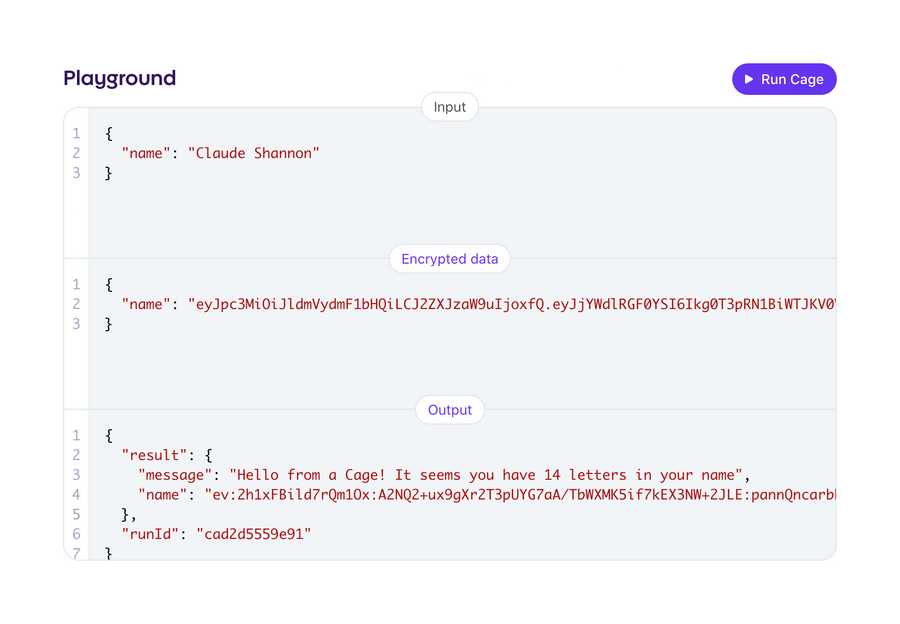Click line number 2 in the Input editor

pyautogui.click(x=76, y=153)
